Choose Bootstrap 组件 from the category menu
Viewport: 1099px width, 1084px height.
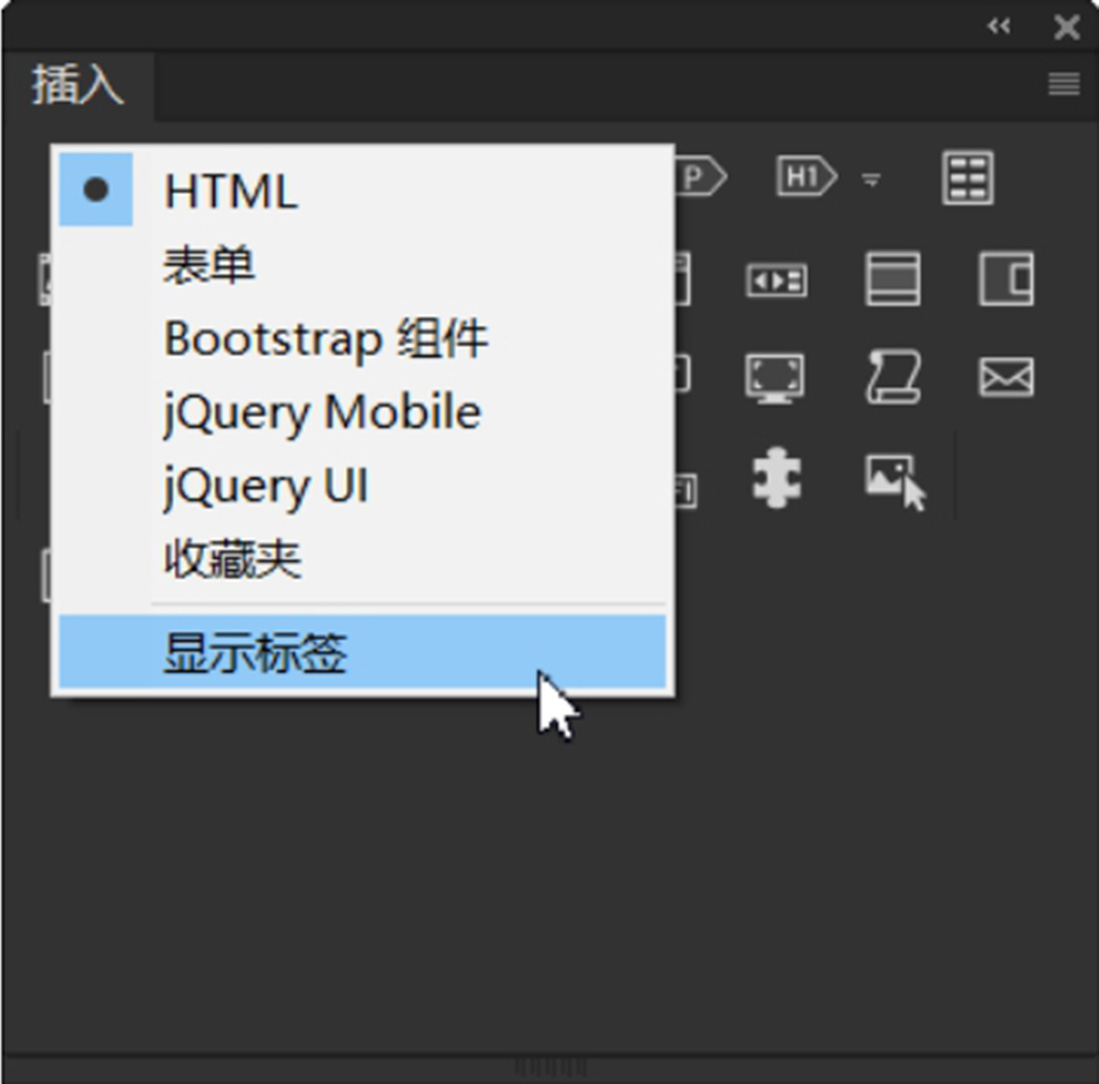click(x=362, y=339)
